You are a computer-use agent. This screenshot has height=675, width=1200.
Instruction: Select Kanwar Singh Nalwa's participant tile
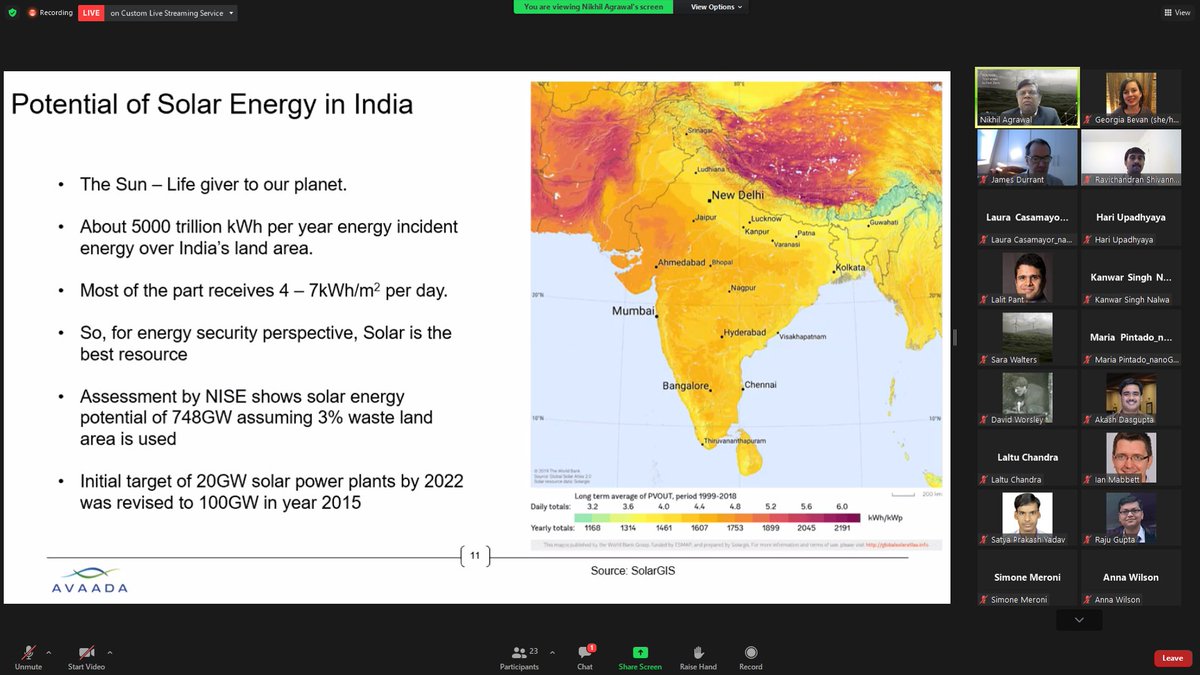(1131, 277)
